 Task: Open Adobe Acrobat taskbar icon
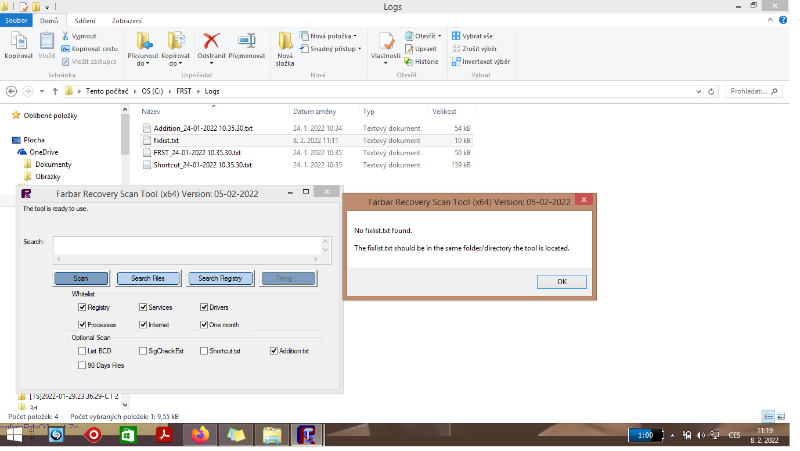pos(164,435)
